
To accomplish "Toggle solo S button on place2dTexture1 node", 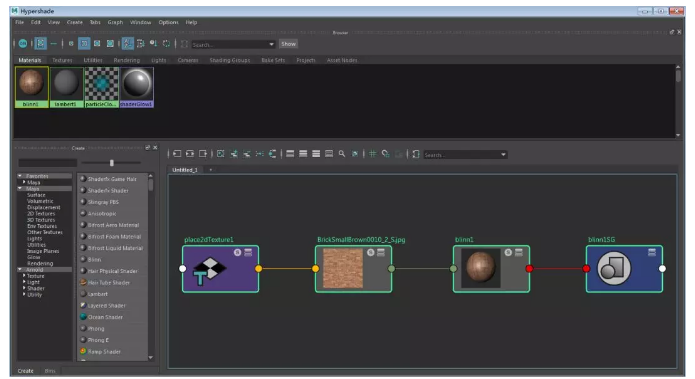I will pos(238,252).
